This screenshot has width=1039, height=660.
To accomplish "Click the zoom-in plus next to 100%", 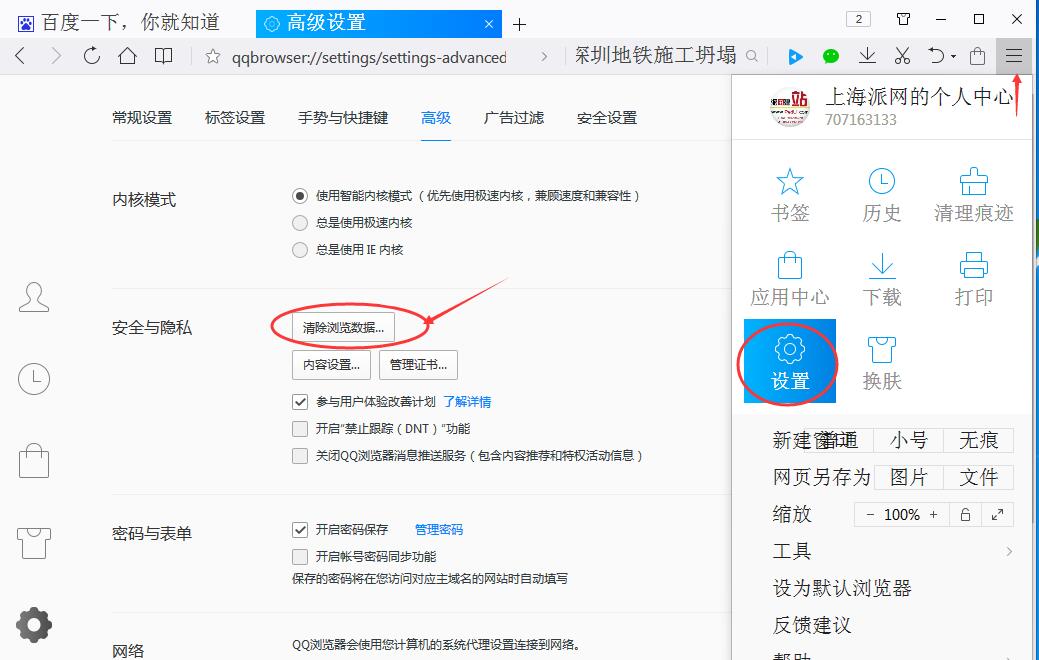I will point(934,515).
